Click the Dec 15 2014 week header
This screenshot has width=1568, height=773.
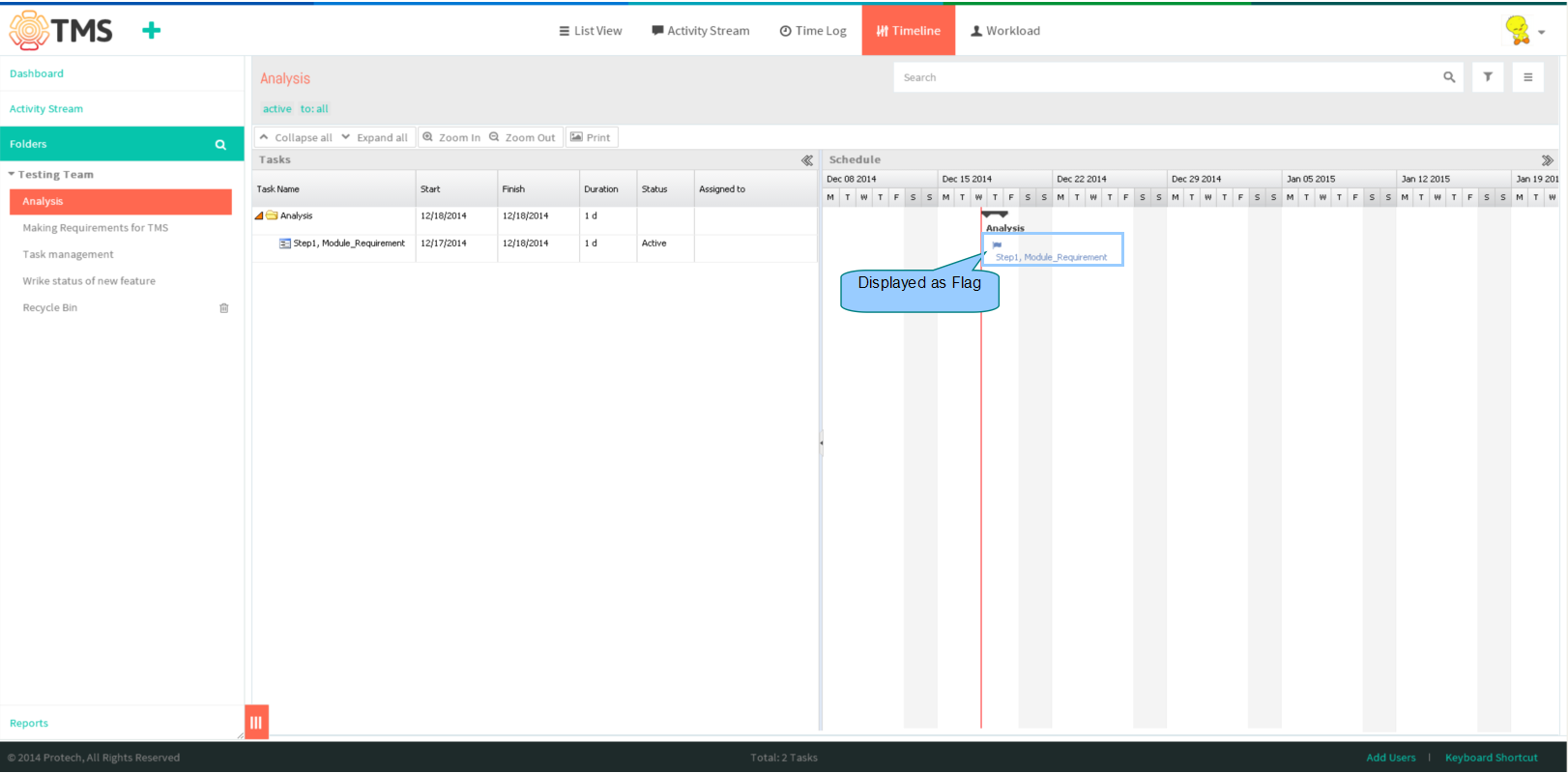tap(995, 179)
